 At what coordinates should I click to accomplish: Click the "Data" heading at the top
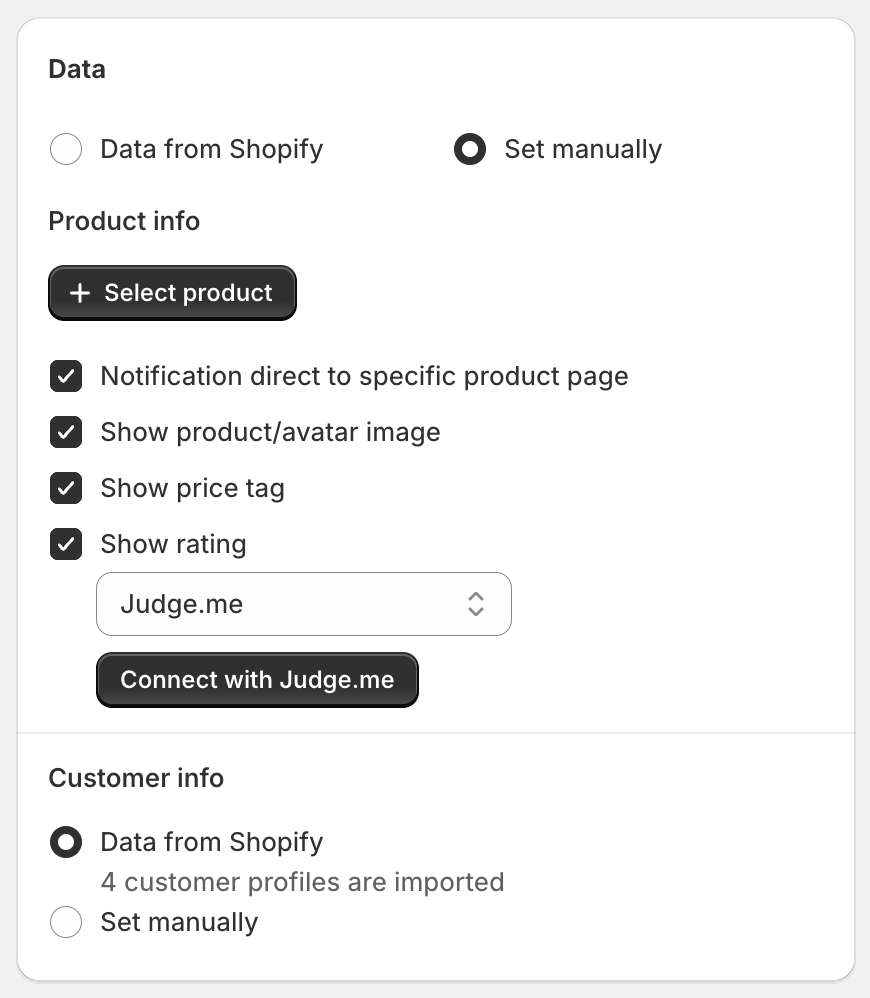(x=77, y=69)
